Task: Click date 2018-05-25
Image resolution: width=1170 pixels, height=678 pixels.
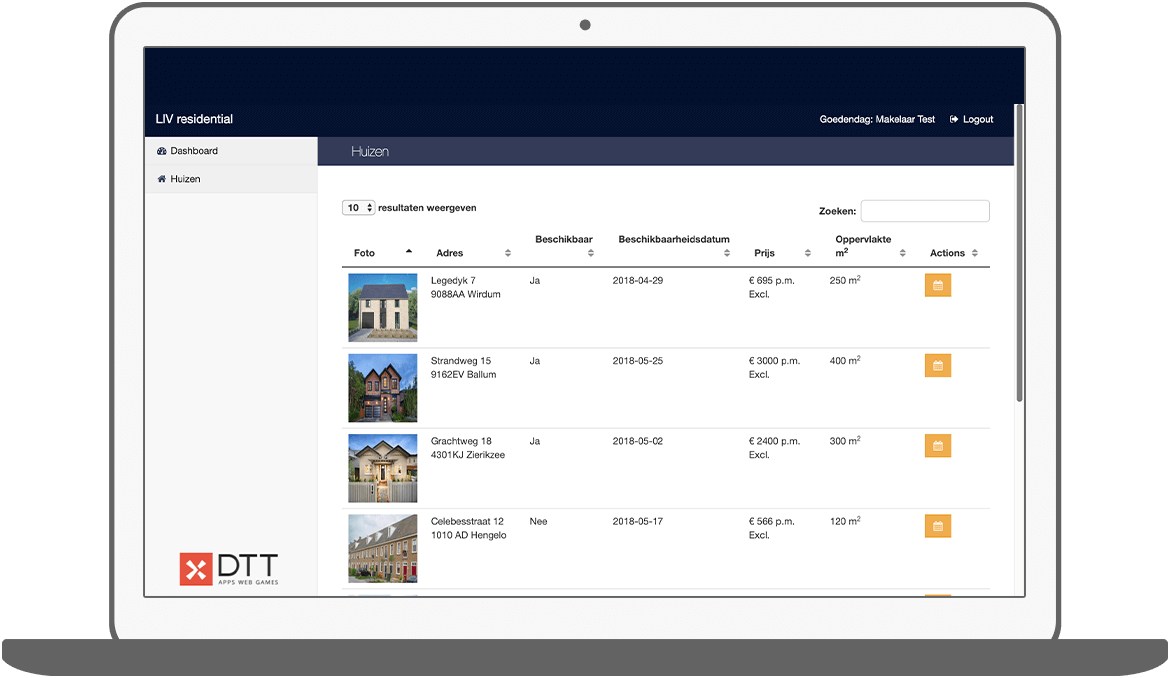Action: coord(638,361)
